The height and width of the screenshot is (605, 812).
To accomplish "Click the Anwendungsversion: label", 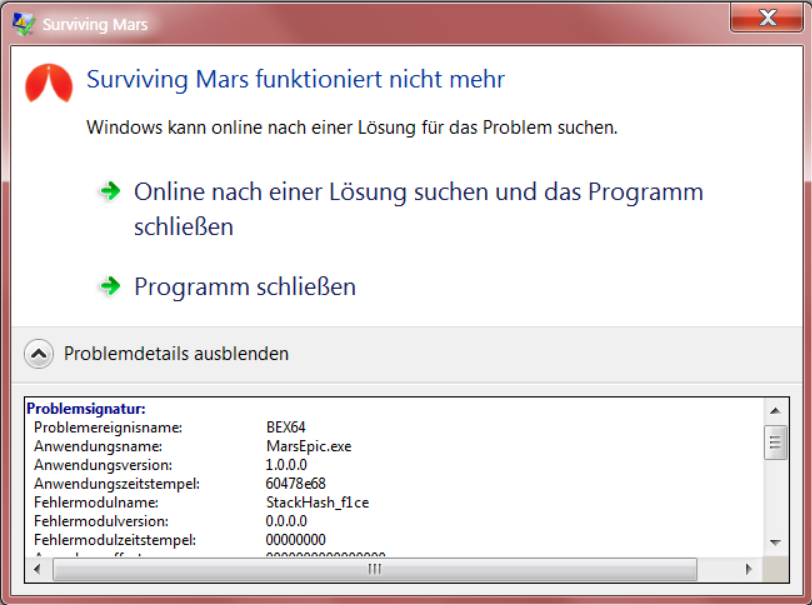I will click(x=103, y=465).
